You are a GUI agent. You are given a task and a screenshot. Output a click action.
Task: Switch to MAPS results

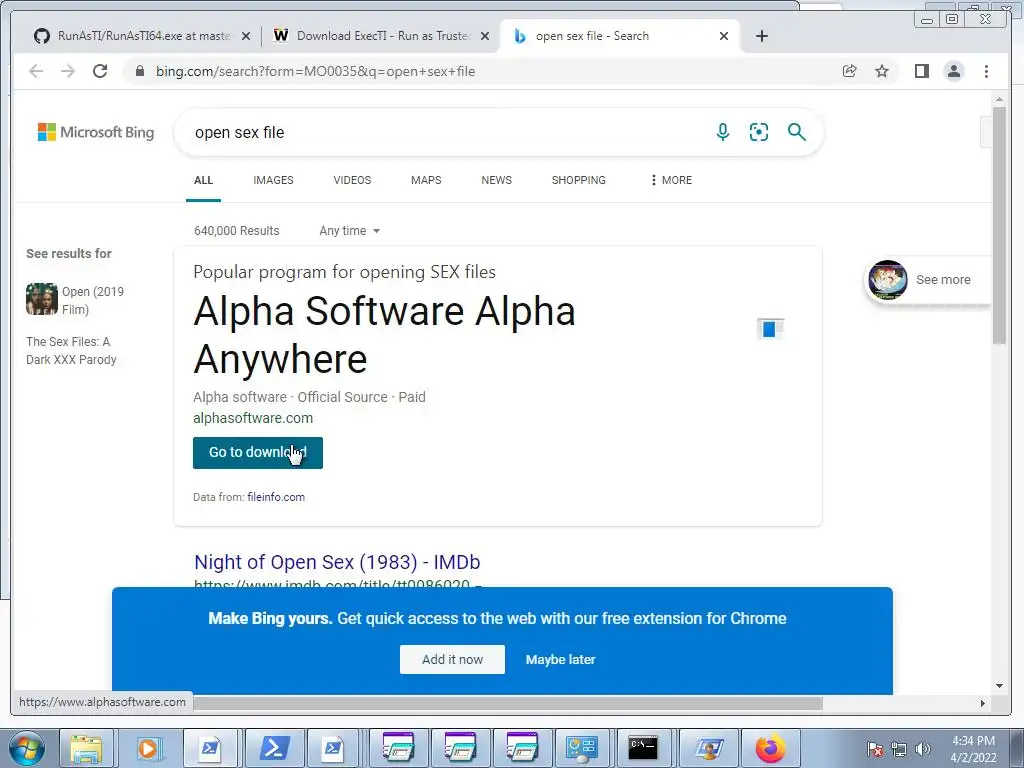(426, 180)
